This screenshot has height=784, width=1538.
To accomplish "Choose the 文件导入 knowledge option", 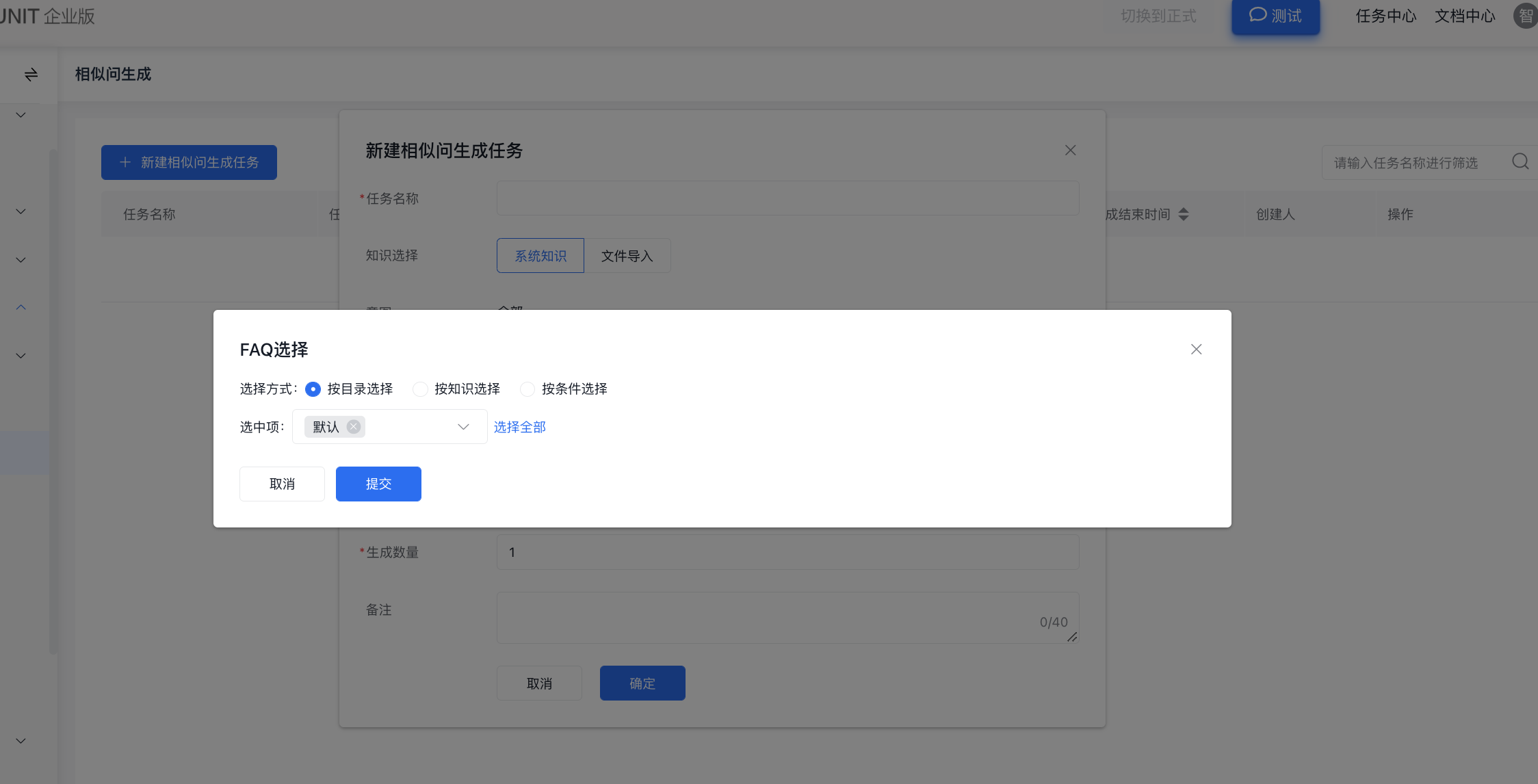I will pyautogui.click(x=627, y=256).
